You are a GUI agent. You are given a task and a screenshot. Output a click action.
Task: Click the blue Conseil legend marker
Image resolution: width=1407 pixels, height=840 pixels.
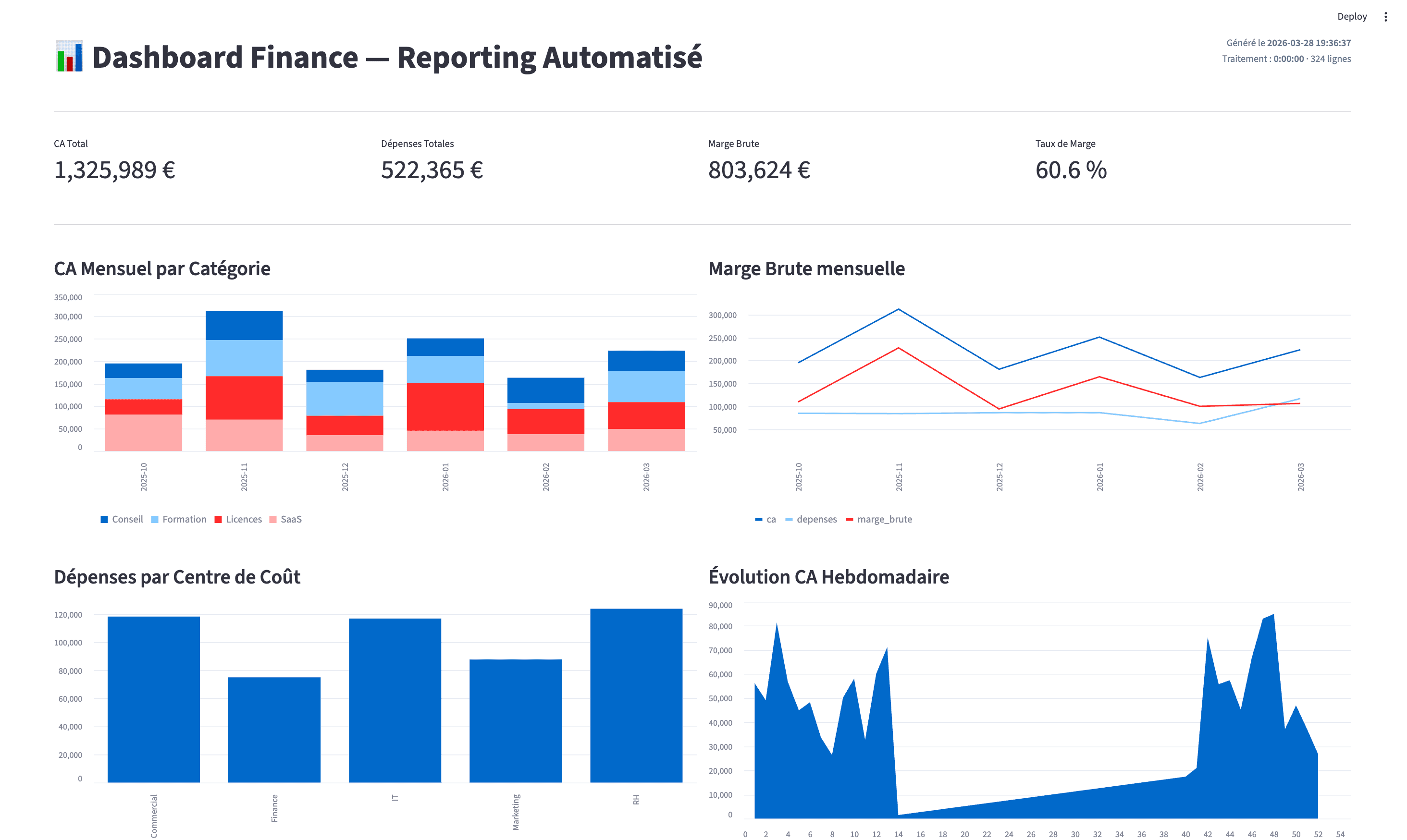pyautogui.click(x=104, y=519)
